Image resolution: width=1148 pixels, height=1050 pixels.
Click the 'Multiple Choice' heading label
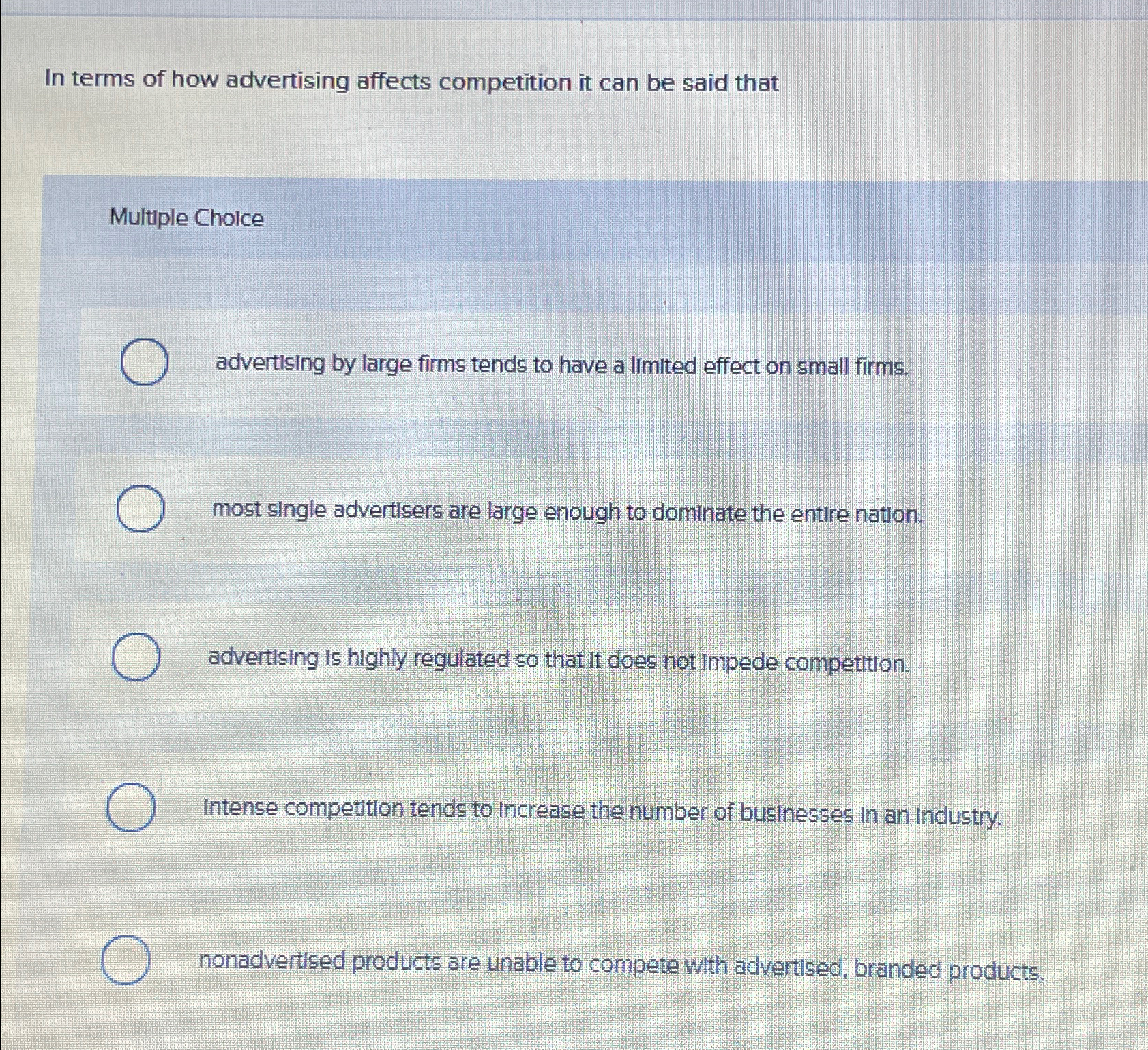pos(186,218)
